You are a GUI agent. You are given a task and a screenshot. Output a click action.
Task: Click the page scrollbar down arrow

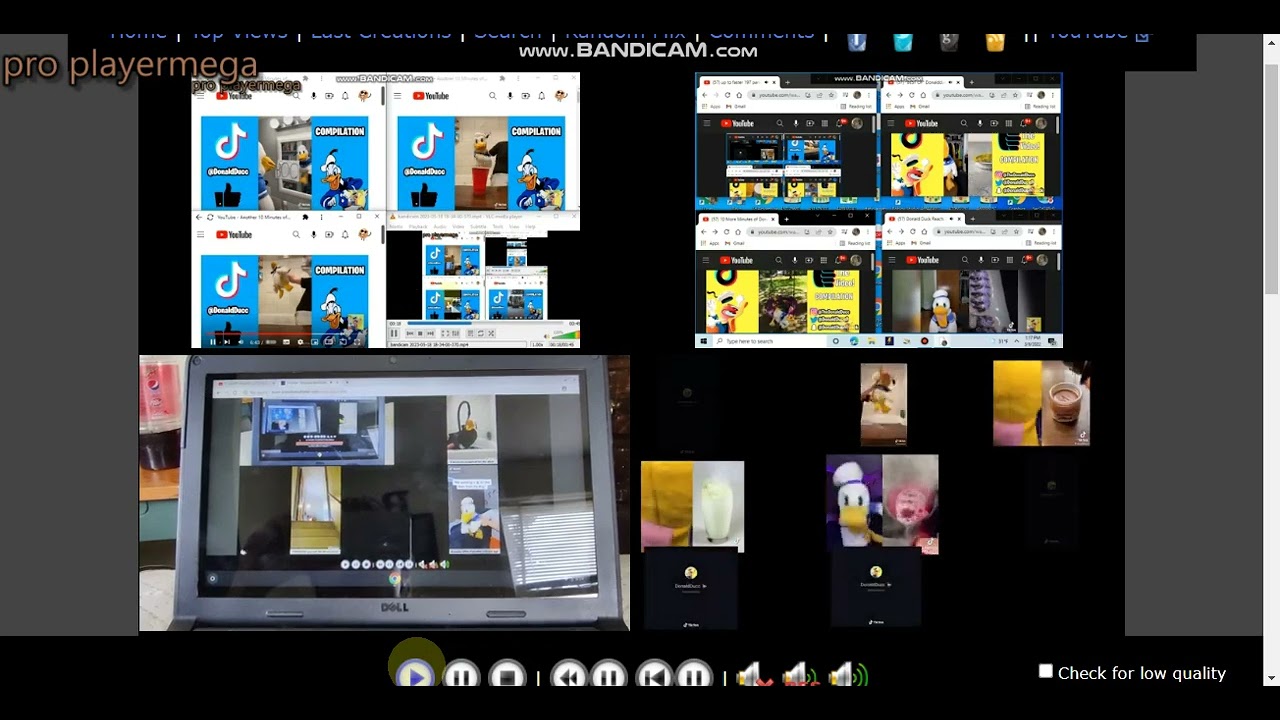pyautogui.click(x=1271, y=678)
